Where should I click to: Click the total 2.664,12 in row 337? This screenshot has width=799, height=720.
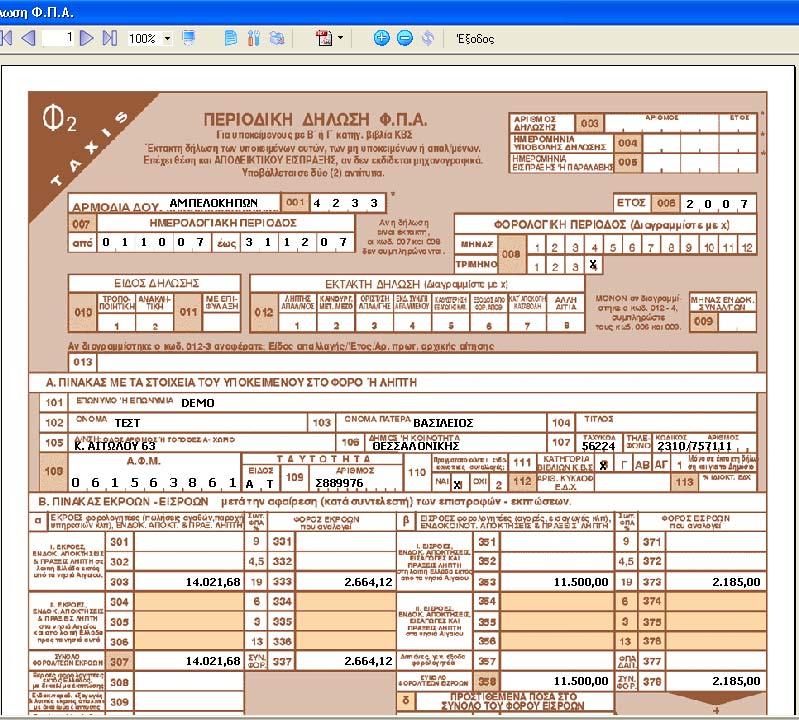tap(368, 661)
